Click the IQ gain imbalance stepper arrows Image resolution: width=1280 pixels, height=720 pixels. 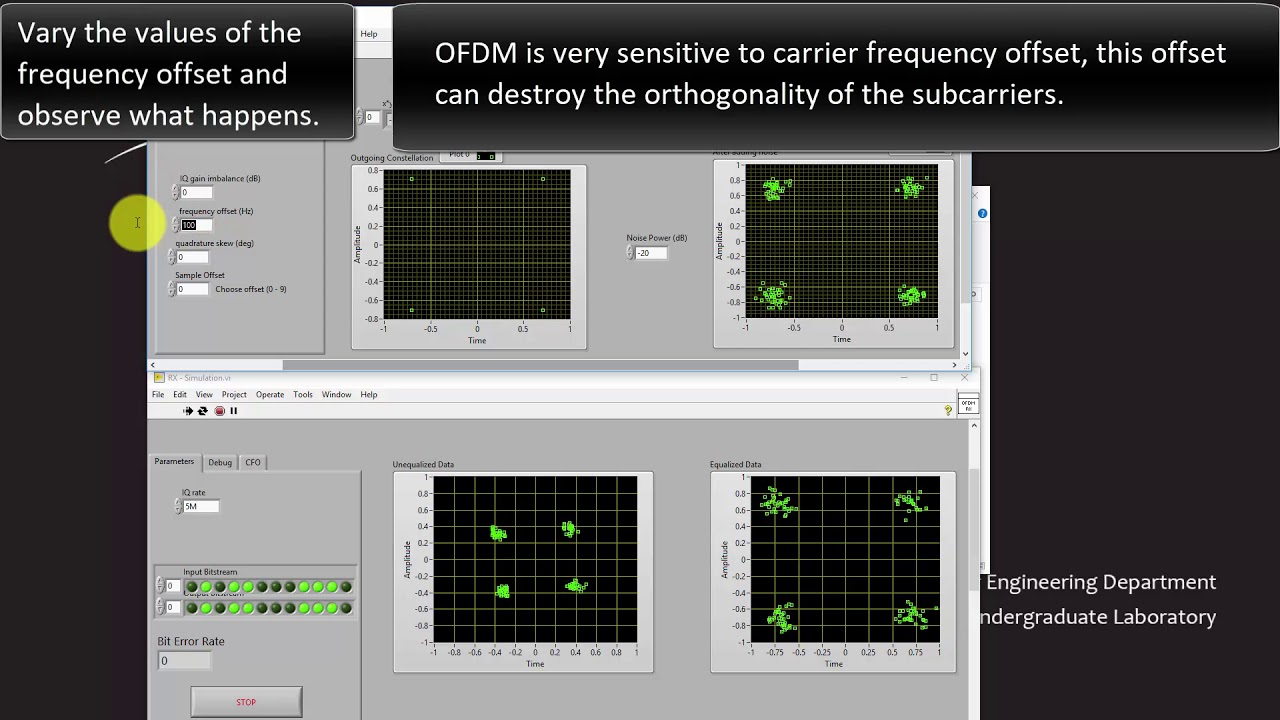(176, 192)
